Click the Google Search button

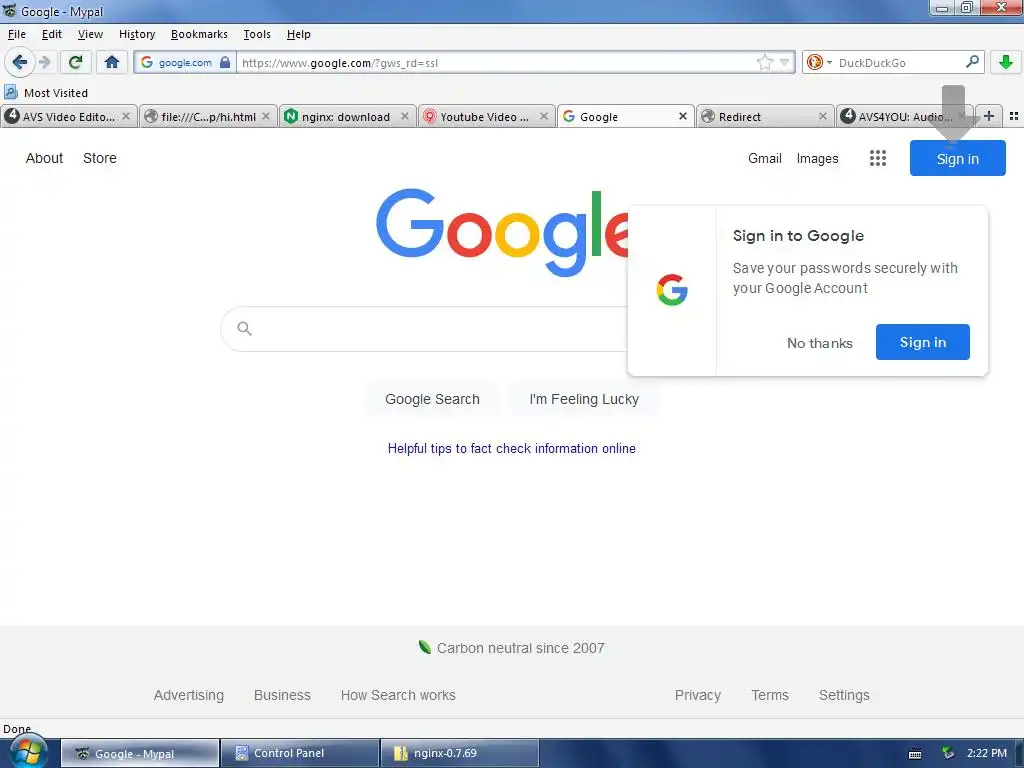432,399
